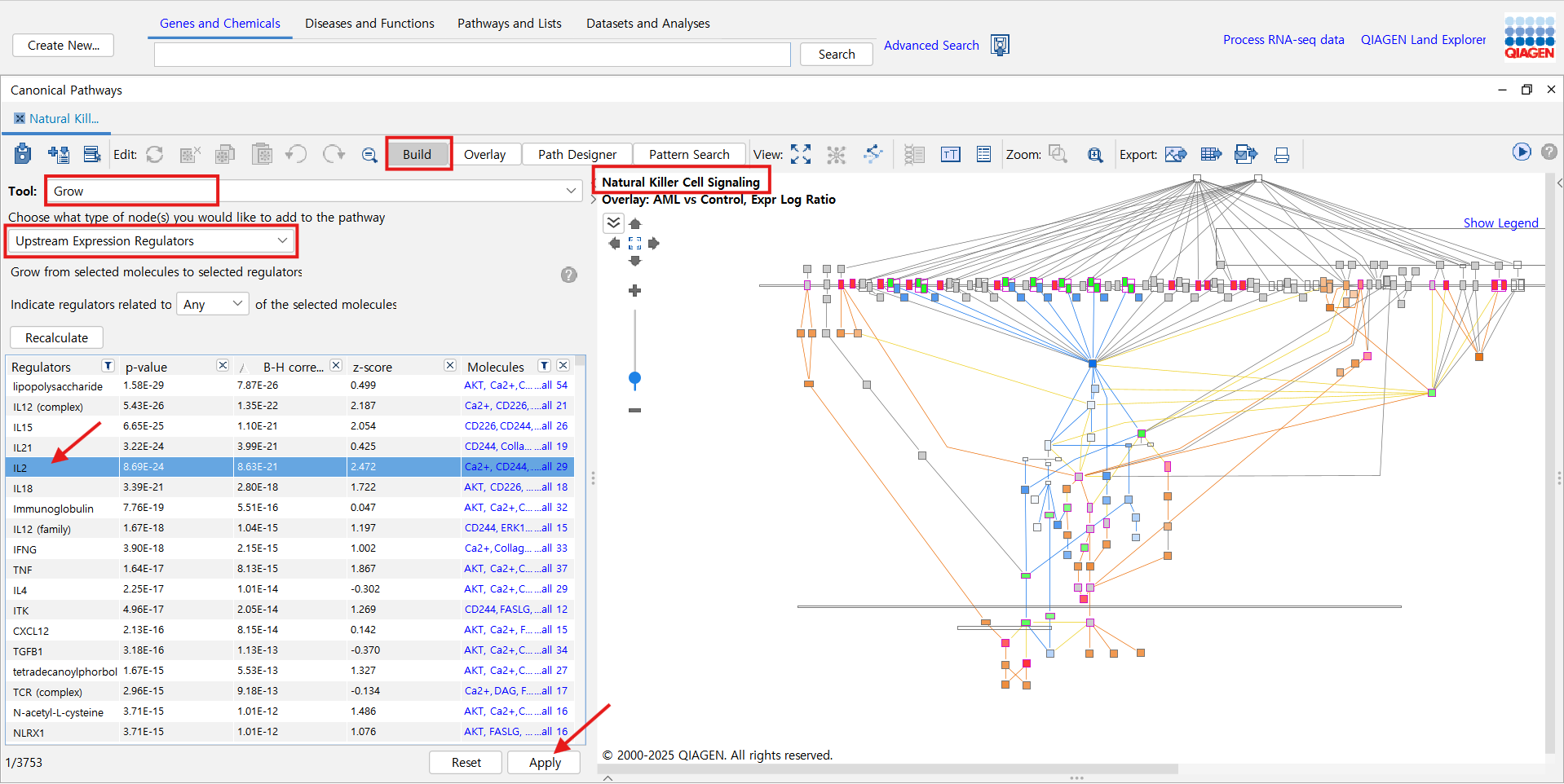This screenshot has width=1564, height=784.
Task: Open the QIAGEN Land Explorer link
Action: [1423, 39]
